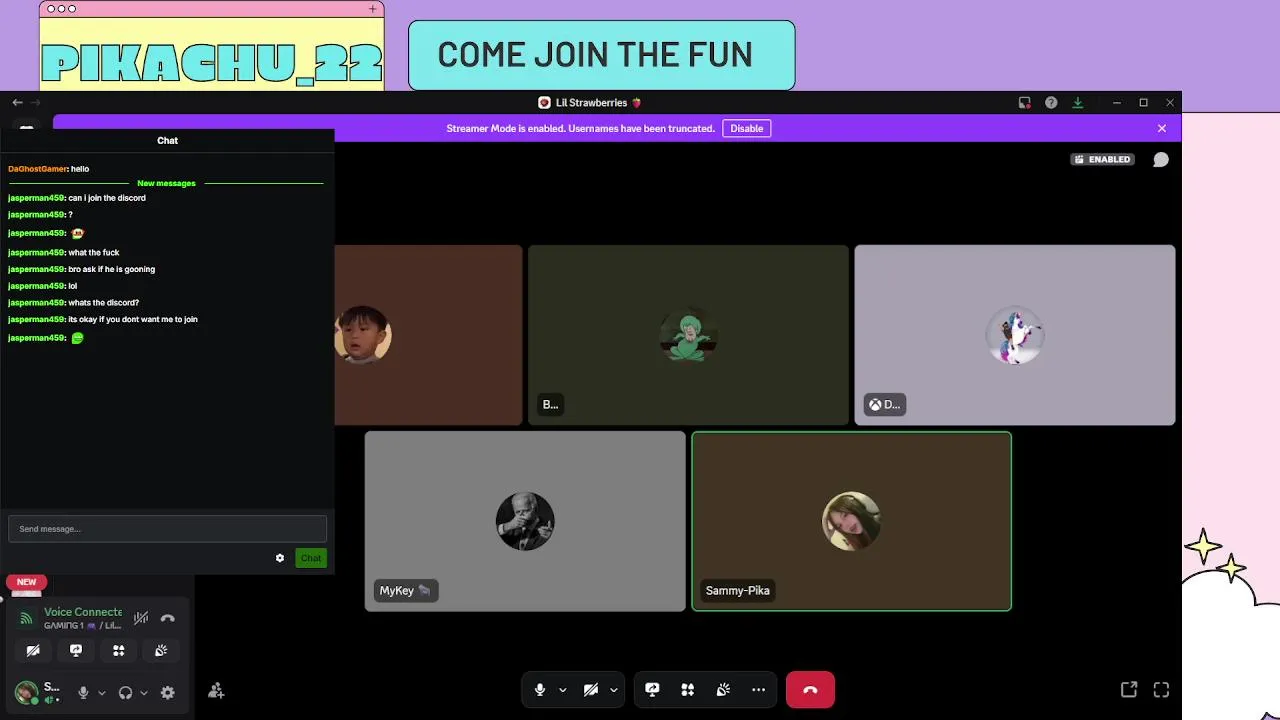Dismiss the Streamer Mode banner
The height and width of the screenshot is (720, 1280).
tap(1162, 128)
